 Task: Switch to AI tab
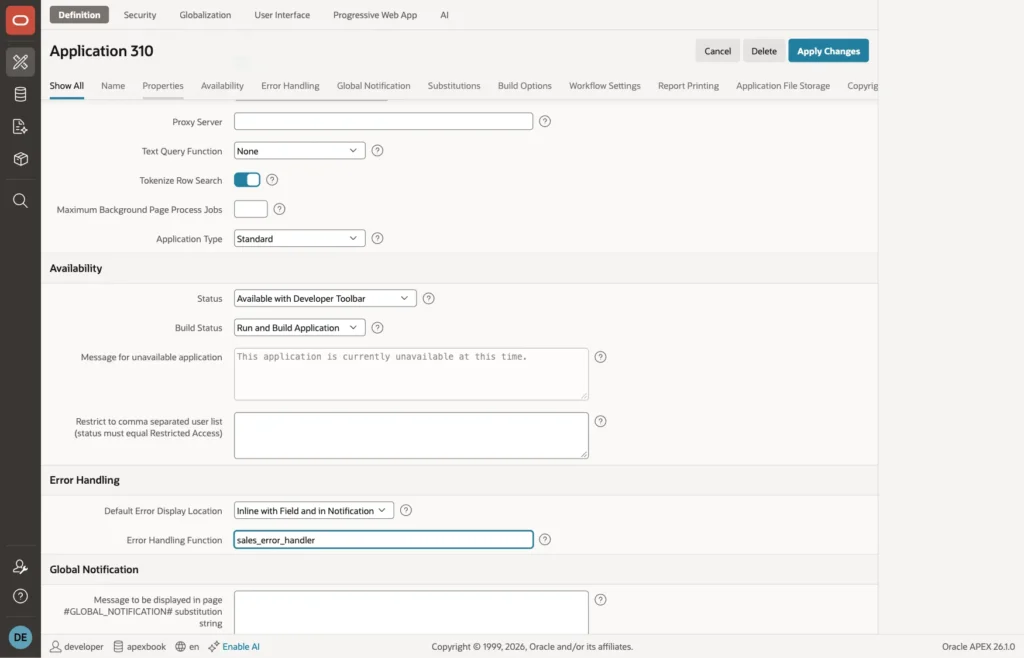444,14
